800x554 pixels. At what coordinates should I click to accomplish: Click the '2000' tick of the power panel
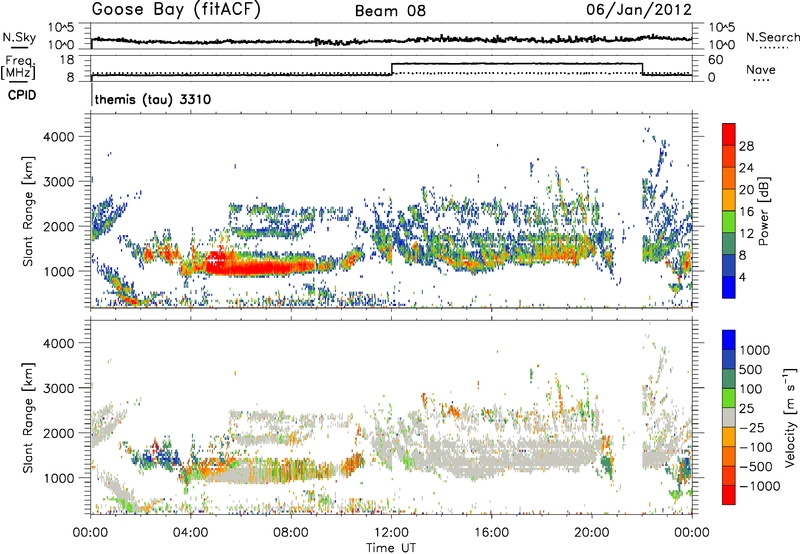click(x=59, y=226)
